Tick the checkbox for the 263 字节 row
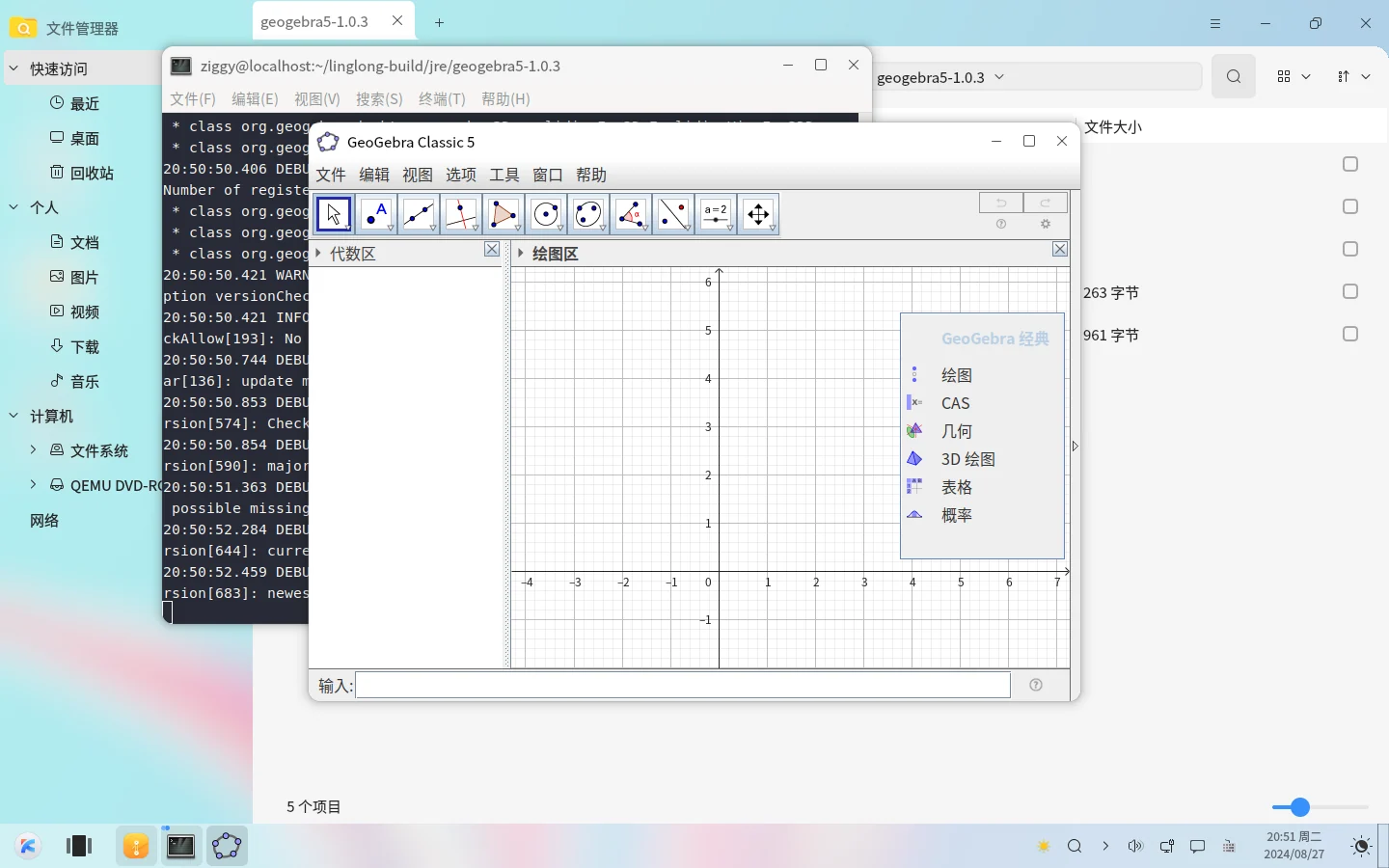 (1350, 291)
